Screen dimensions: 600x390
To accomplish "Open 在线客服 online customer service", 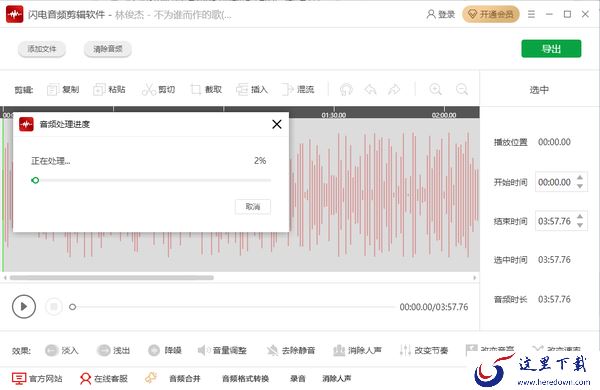I will coord(103,379).
